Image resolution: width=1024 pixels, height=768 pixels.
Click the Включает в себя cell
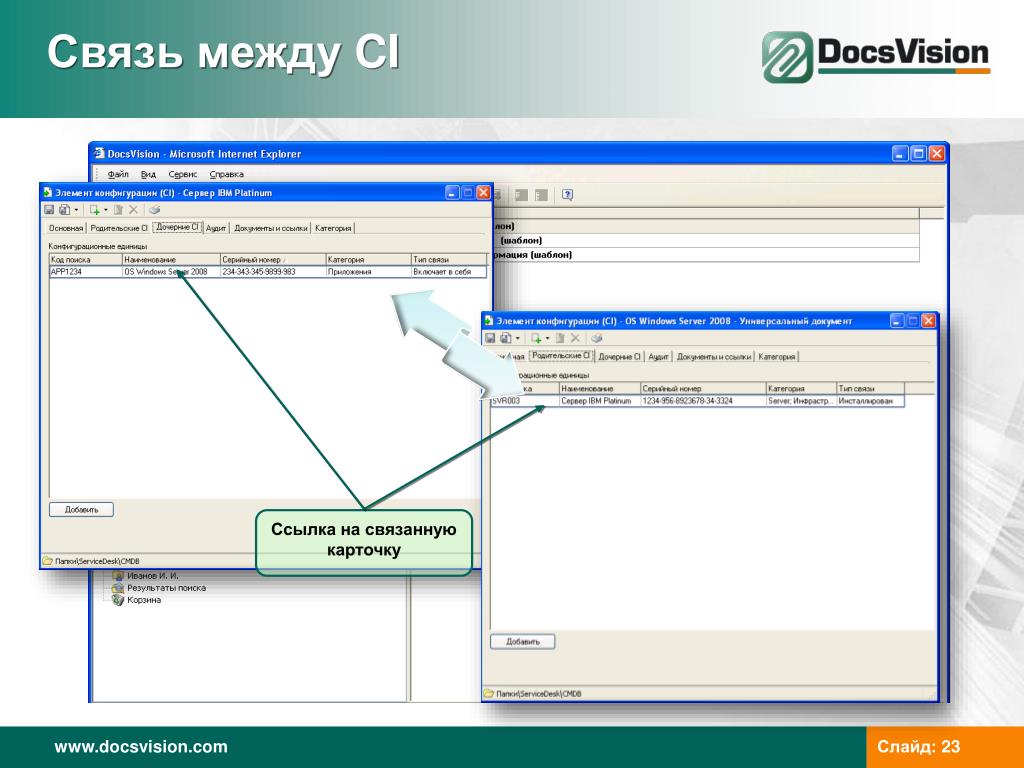coord(449,272)
